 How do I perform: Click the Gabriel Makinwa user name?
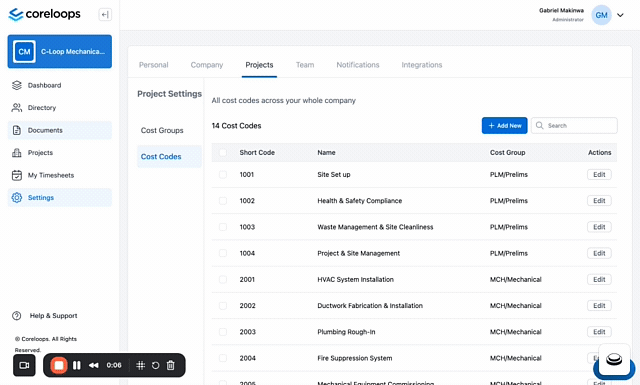click(x=561, y=10)
